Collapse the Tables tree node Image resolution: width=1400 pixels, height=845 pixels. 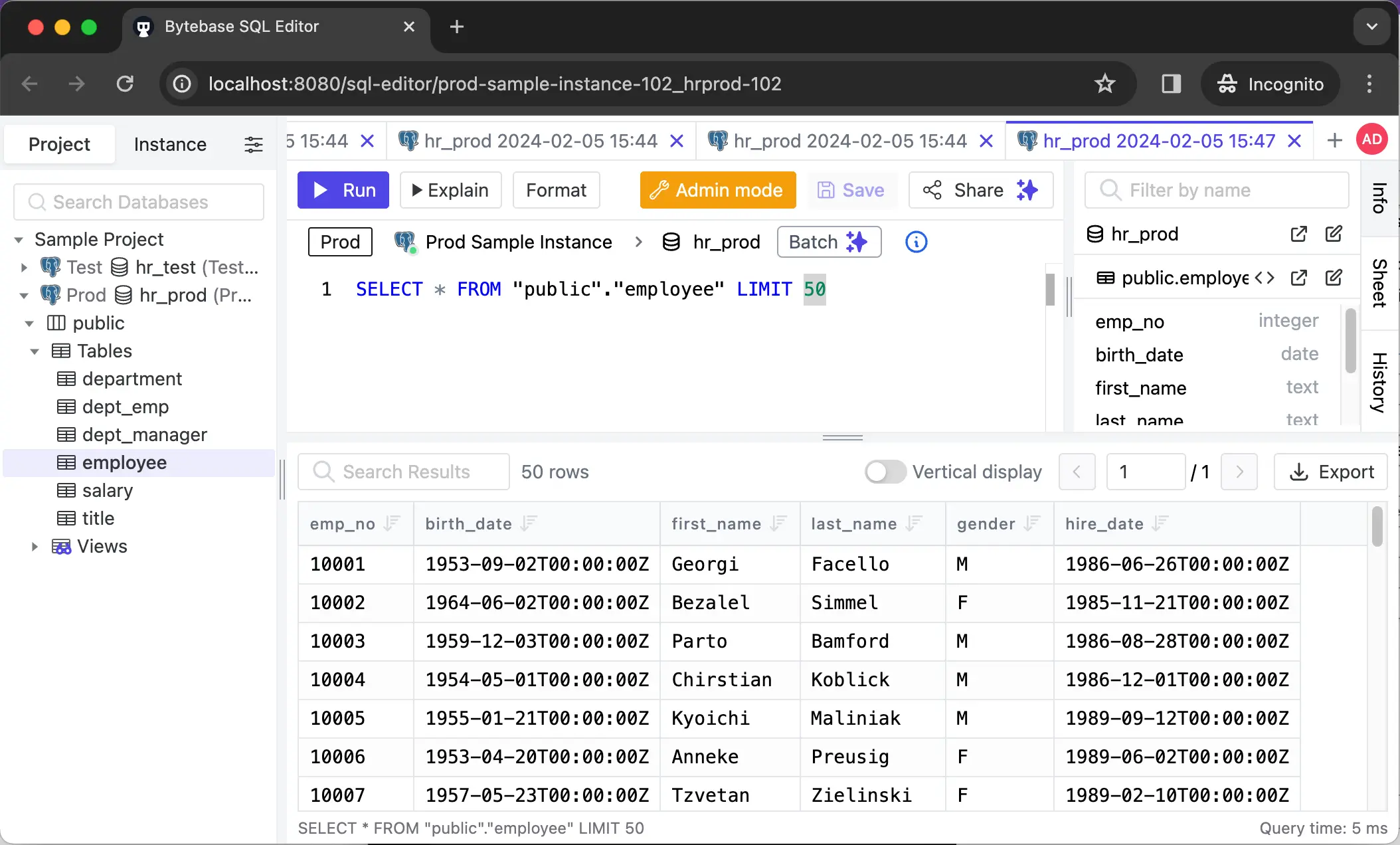[x=35, y=351]
